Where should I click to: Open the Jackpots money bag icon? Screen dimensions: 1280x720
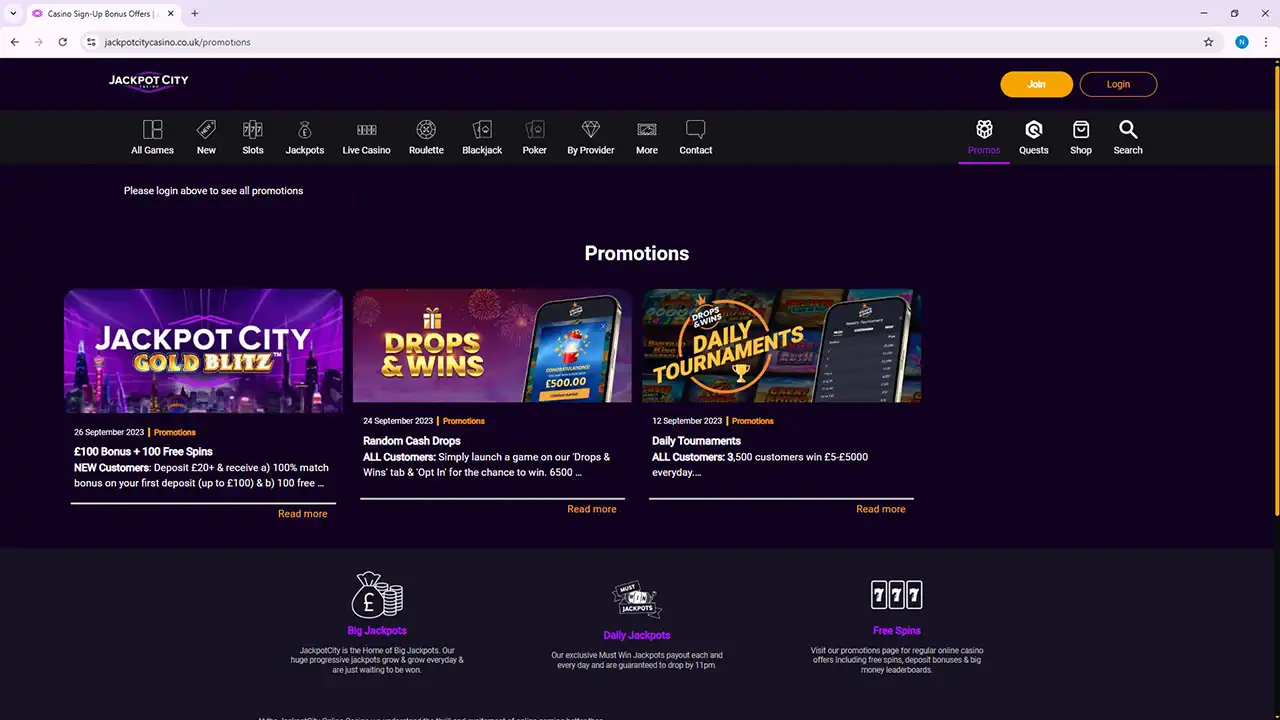[x=305, y=130]
